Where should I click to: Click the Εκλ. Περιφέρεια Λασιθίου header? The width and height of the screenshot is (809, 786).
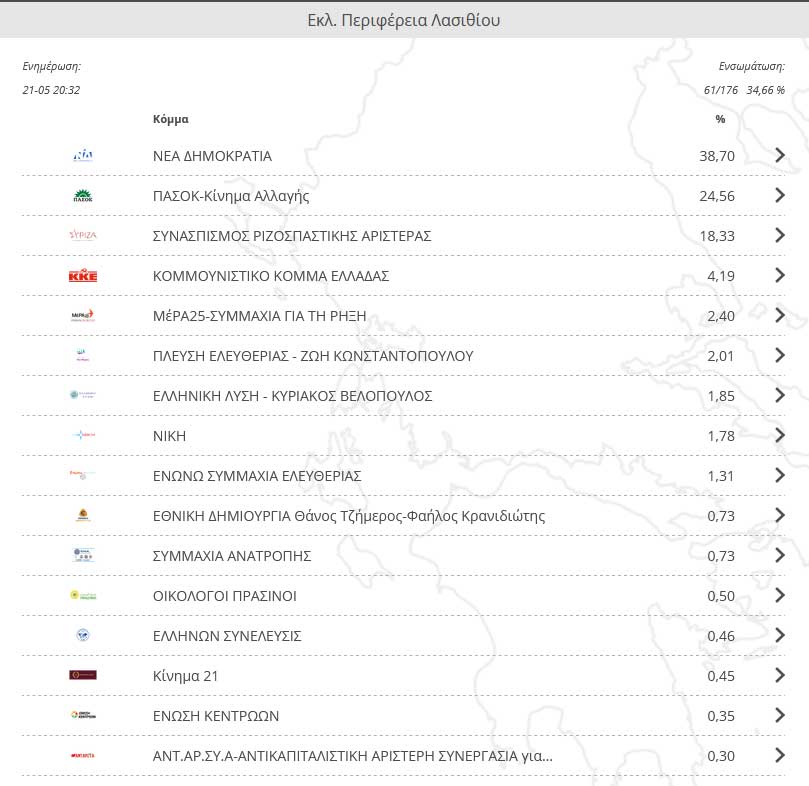(404, 20)
